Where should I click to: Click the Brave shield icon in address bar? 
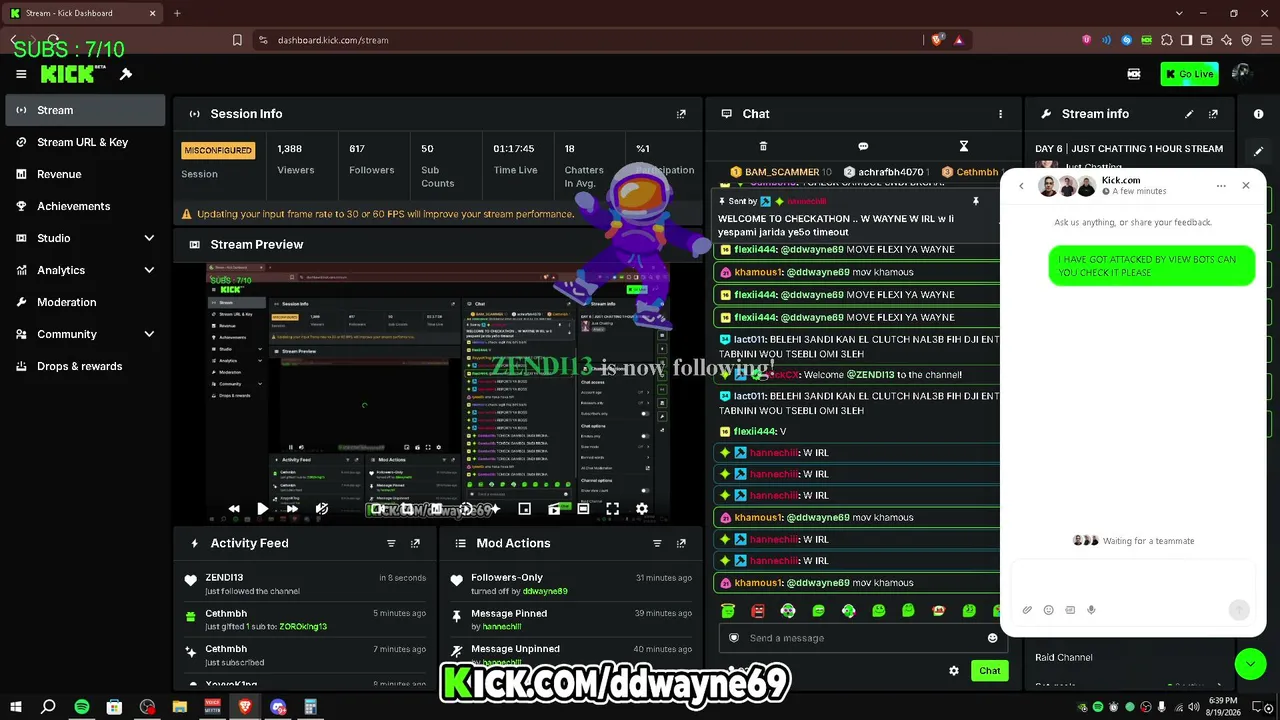pyautogui.click(x=937, y=40)
